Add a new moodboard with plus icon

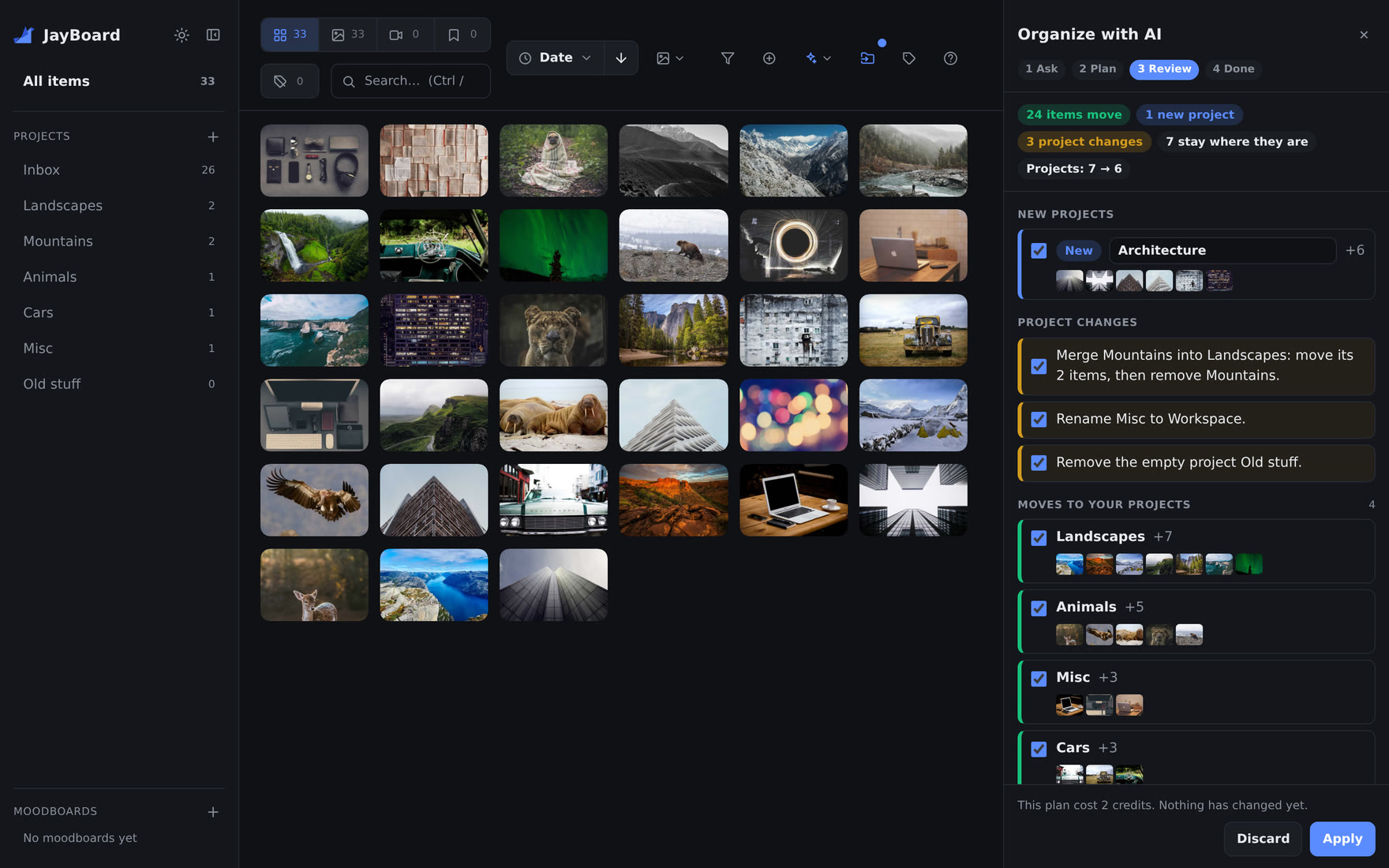click(213, 812)
